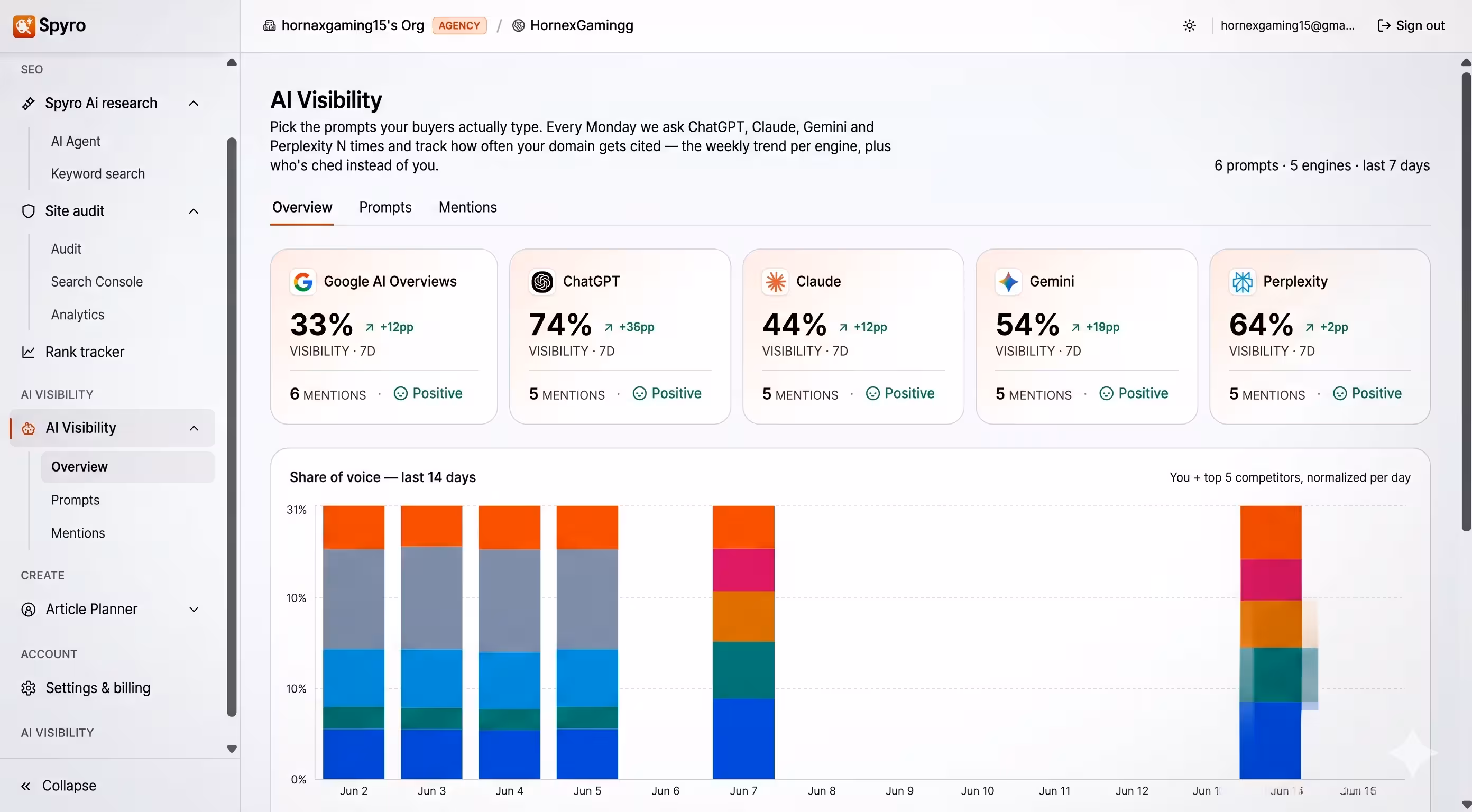1472x812 pixels.
Task: Click the Article Planner icon
Action: (28, 610)
